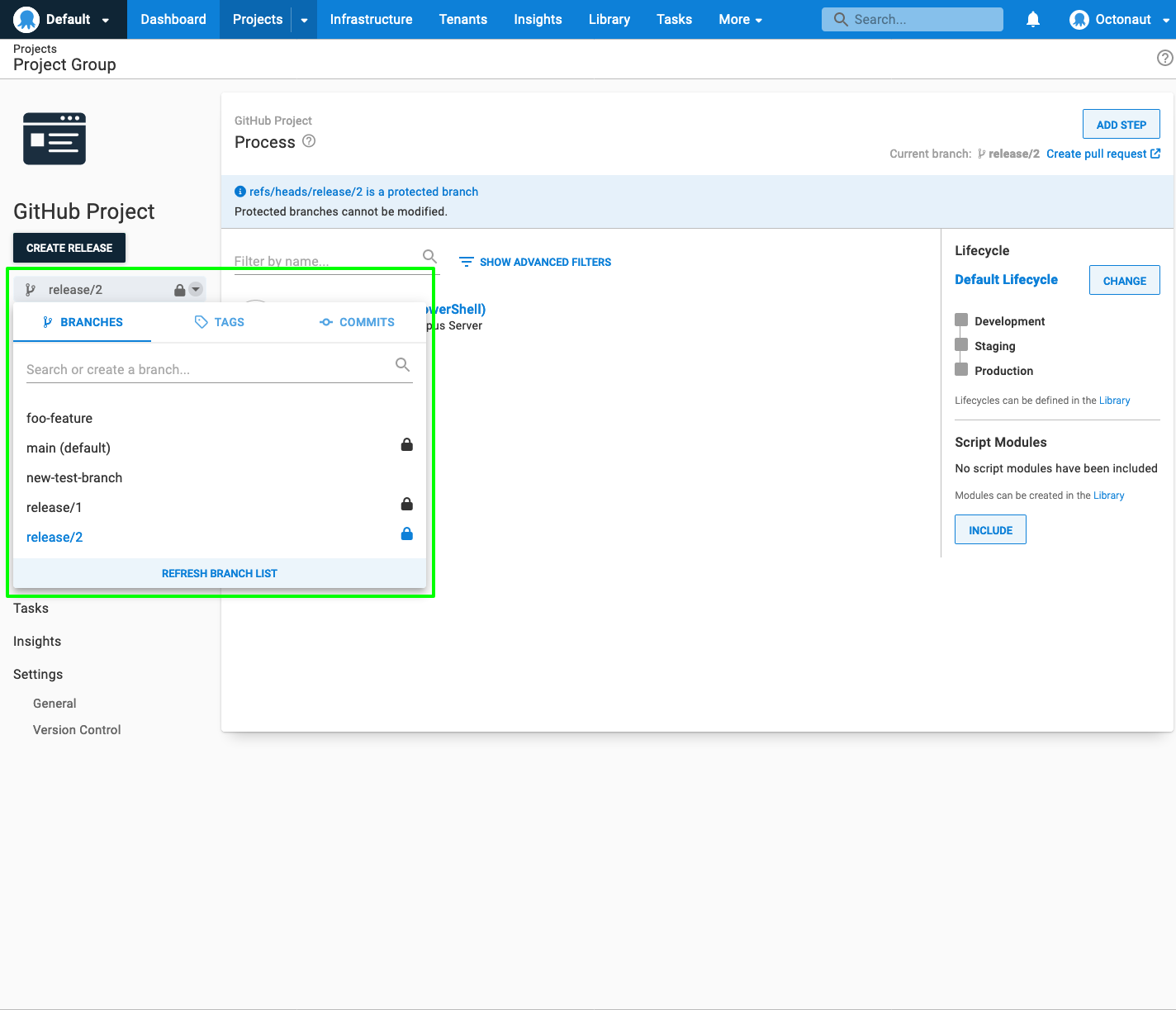
Task: Click the Production lifecycle checkbox
Action: [961, 370]
